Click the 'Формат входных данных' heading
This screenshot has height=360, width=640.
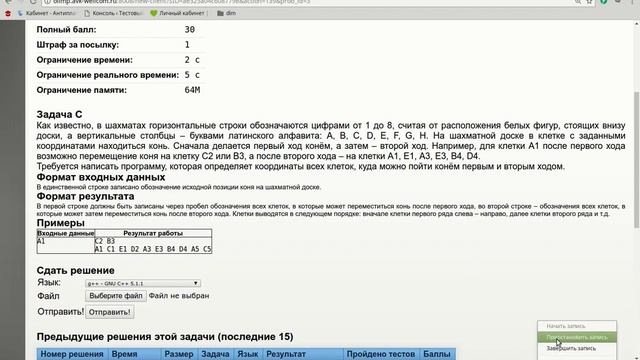click(x=101, y=177)
